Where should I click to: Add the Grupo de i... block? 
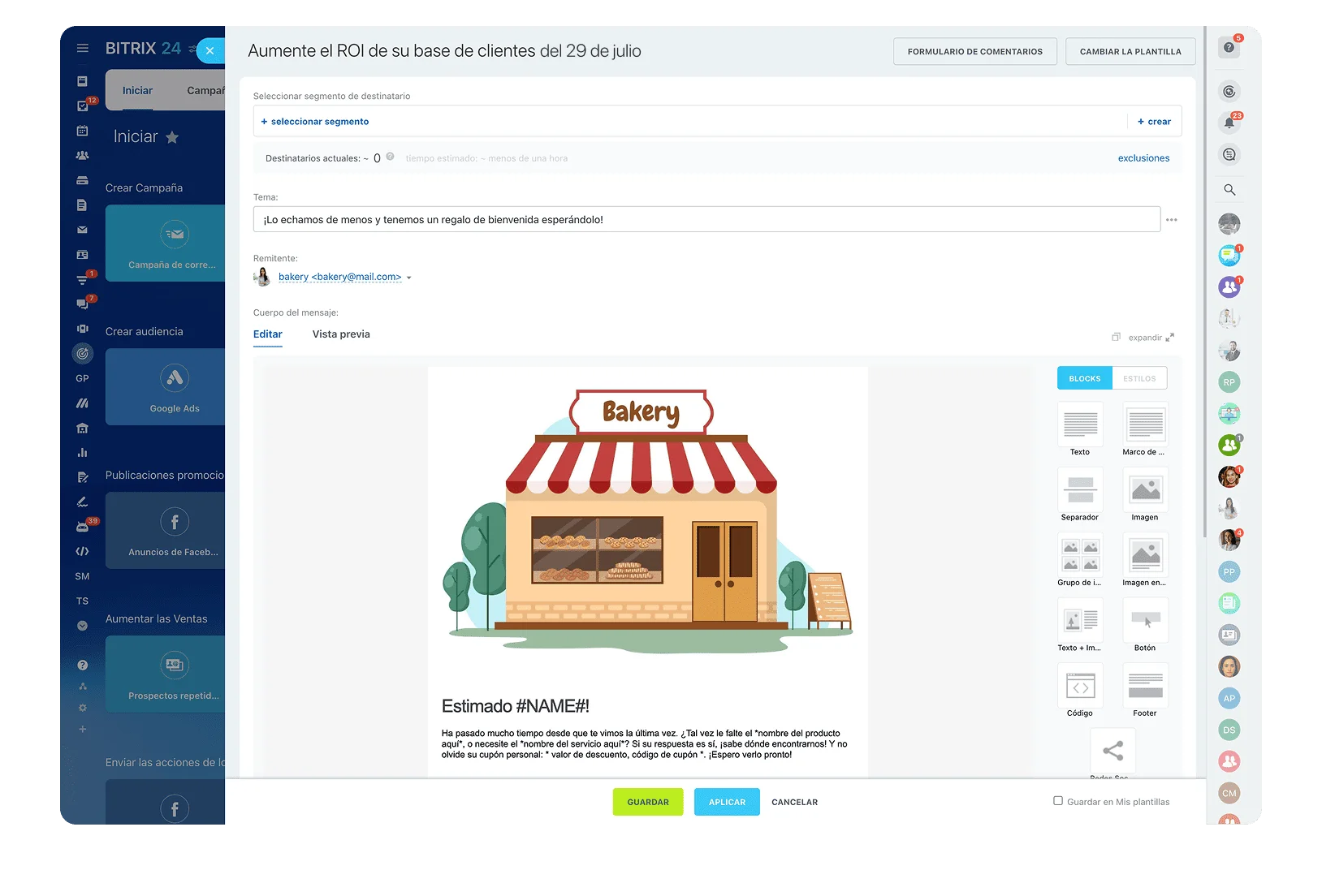[x=1080, y=560]
